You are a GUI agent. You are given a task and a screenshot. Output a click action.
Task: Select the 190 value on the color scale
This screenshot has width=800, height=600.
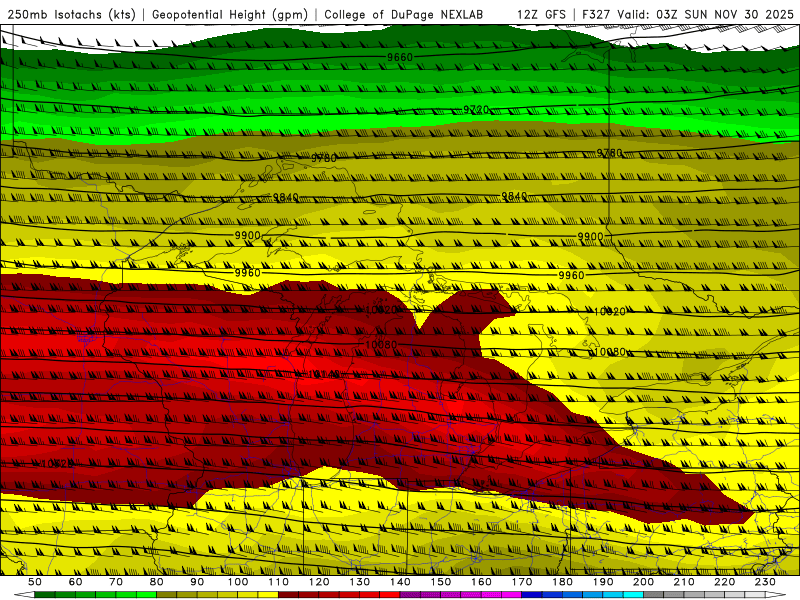pos(603,582)
